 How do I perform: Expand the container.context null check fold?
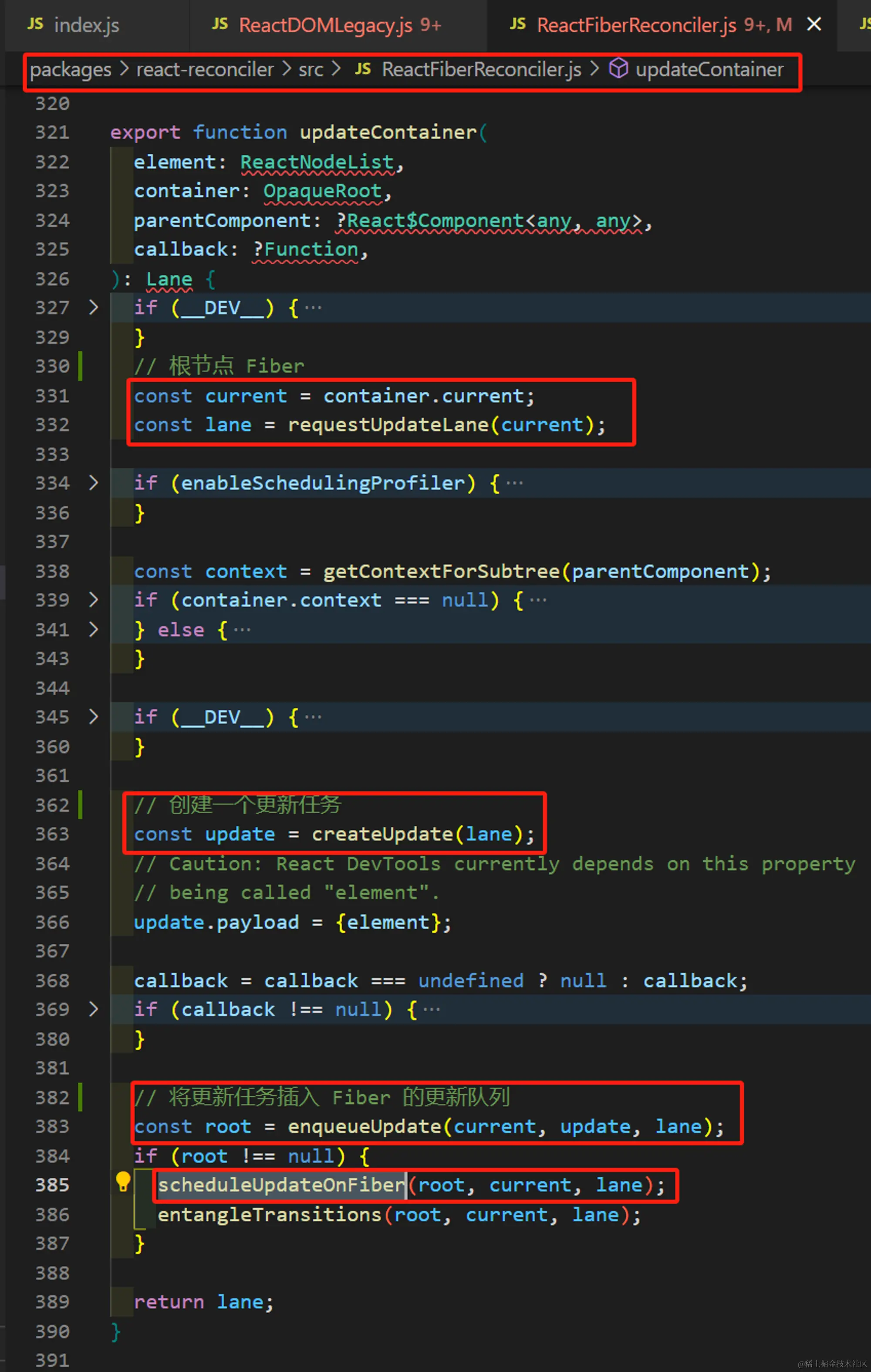pos(94,600)
